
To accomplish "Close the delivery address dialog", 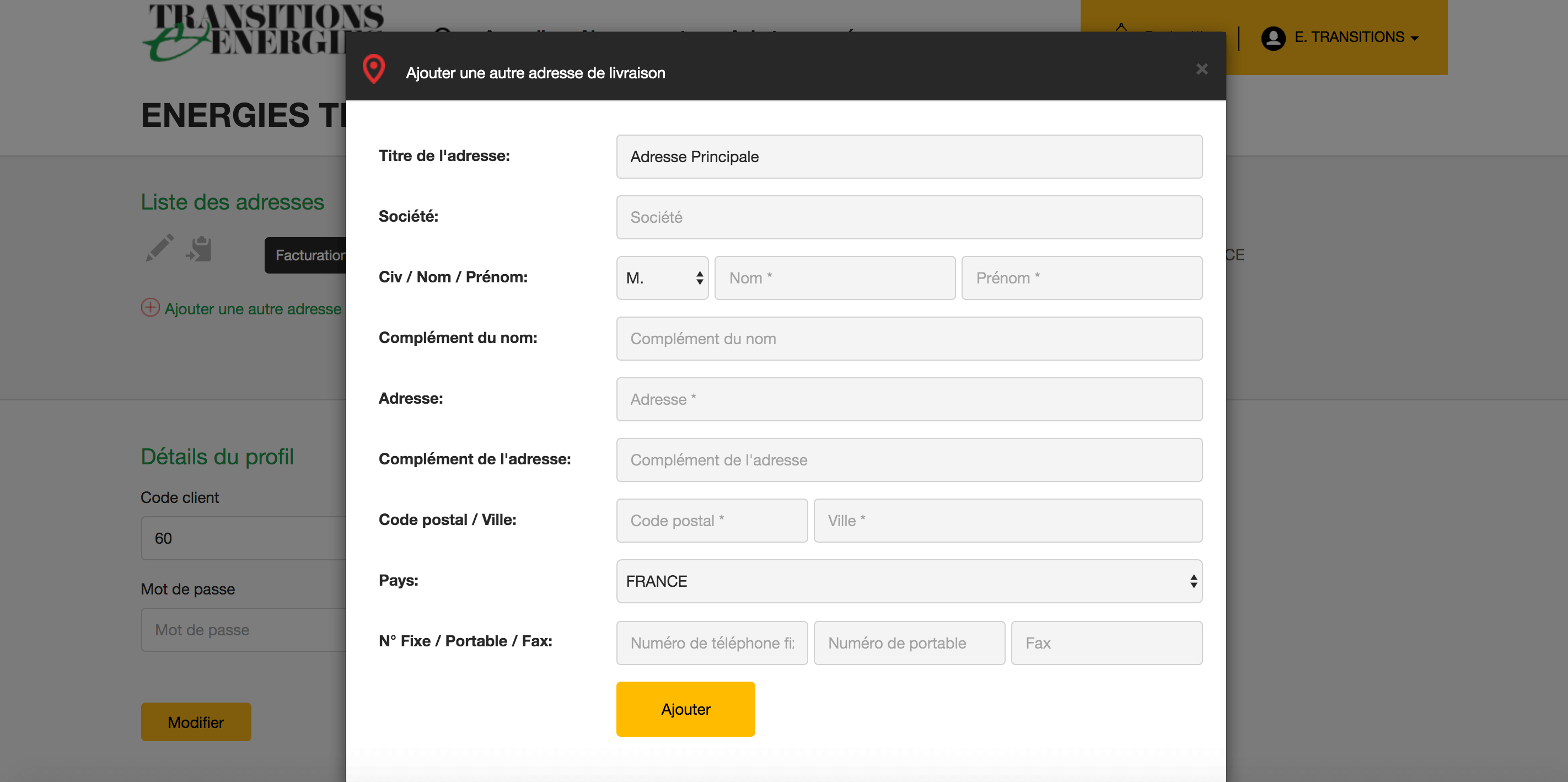I will click(1201, 69).
